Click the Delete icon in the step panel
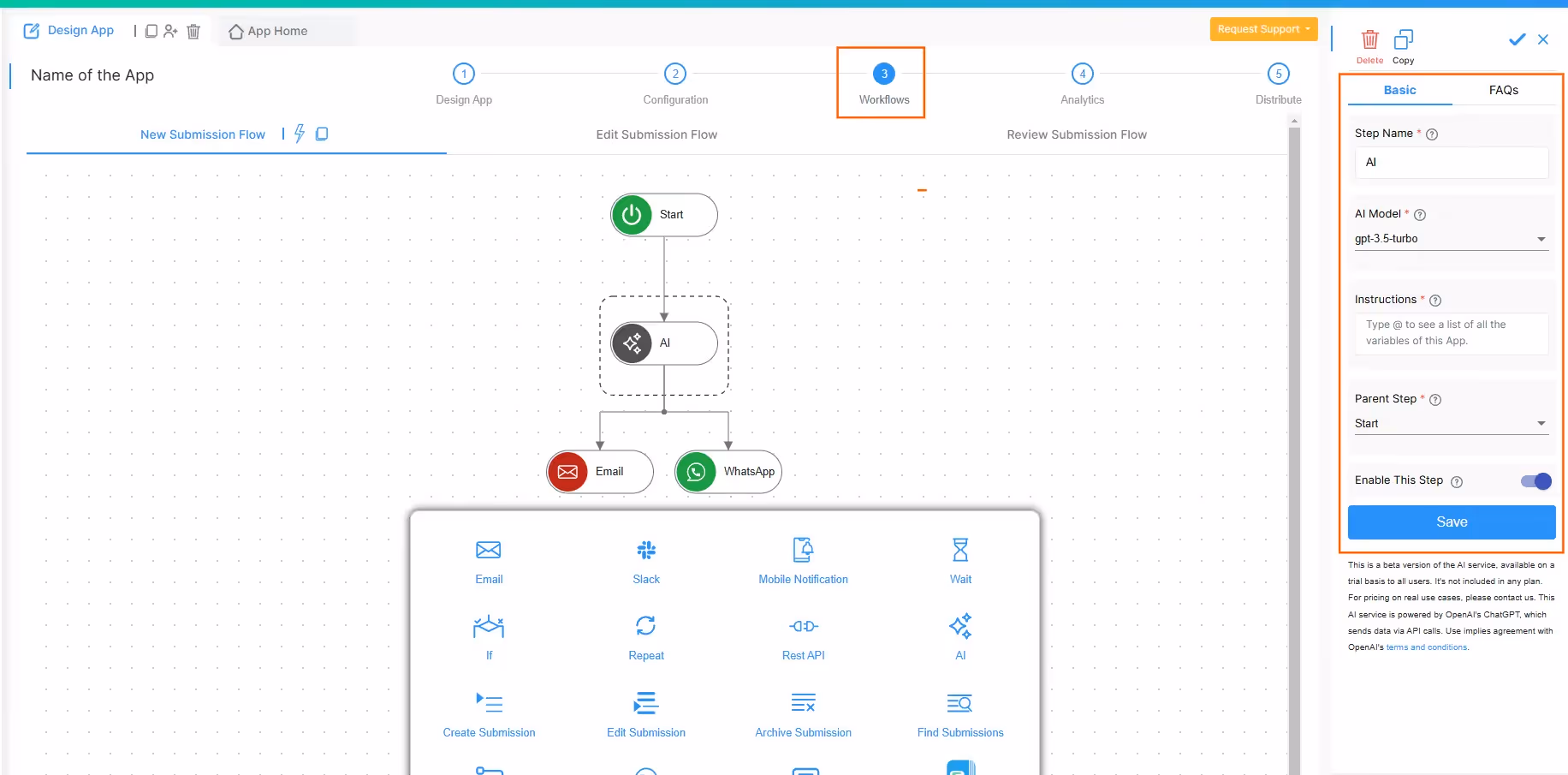Image resolution: width=1568 pixels, height=775 pixels. coord(1369,39)
